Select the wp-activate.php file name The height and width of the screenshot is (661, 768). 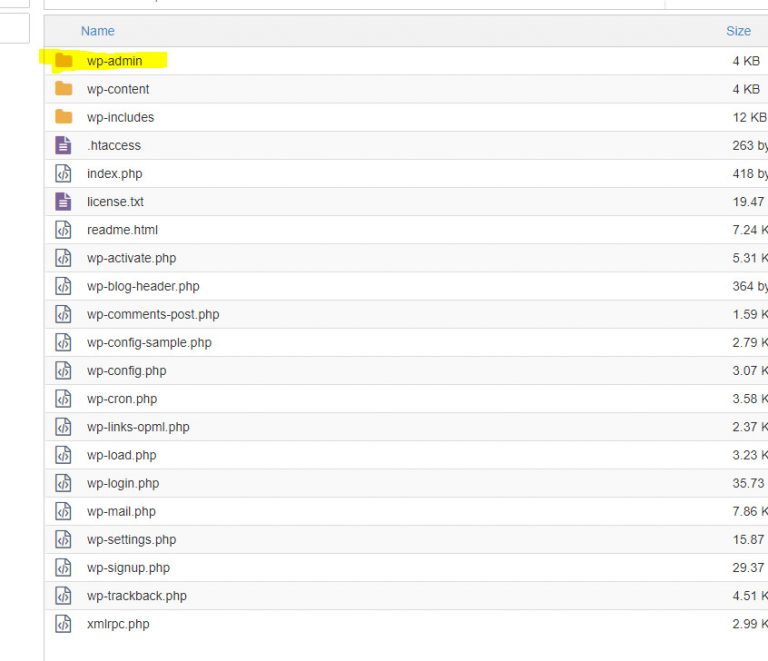131,258
